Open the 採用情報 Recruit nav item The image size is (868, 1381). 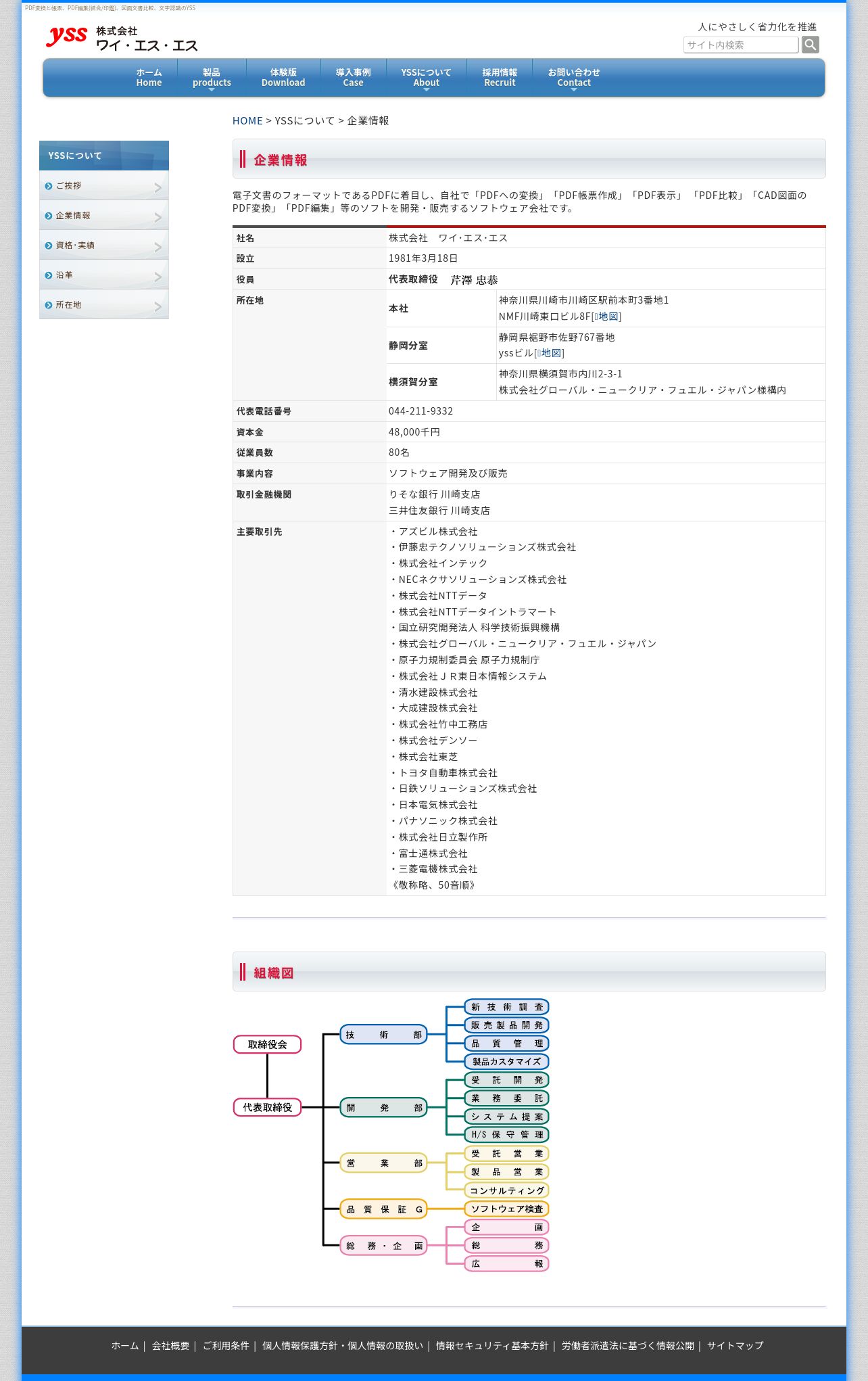coord(500,77)
